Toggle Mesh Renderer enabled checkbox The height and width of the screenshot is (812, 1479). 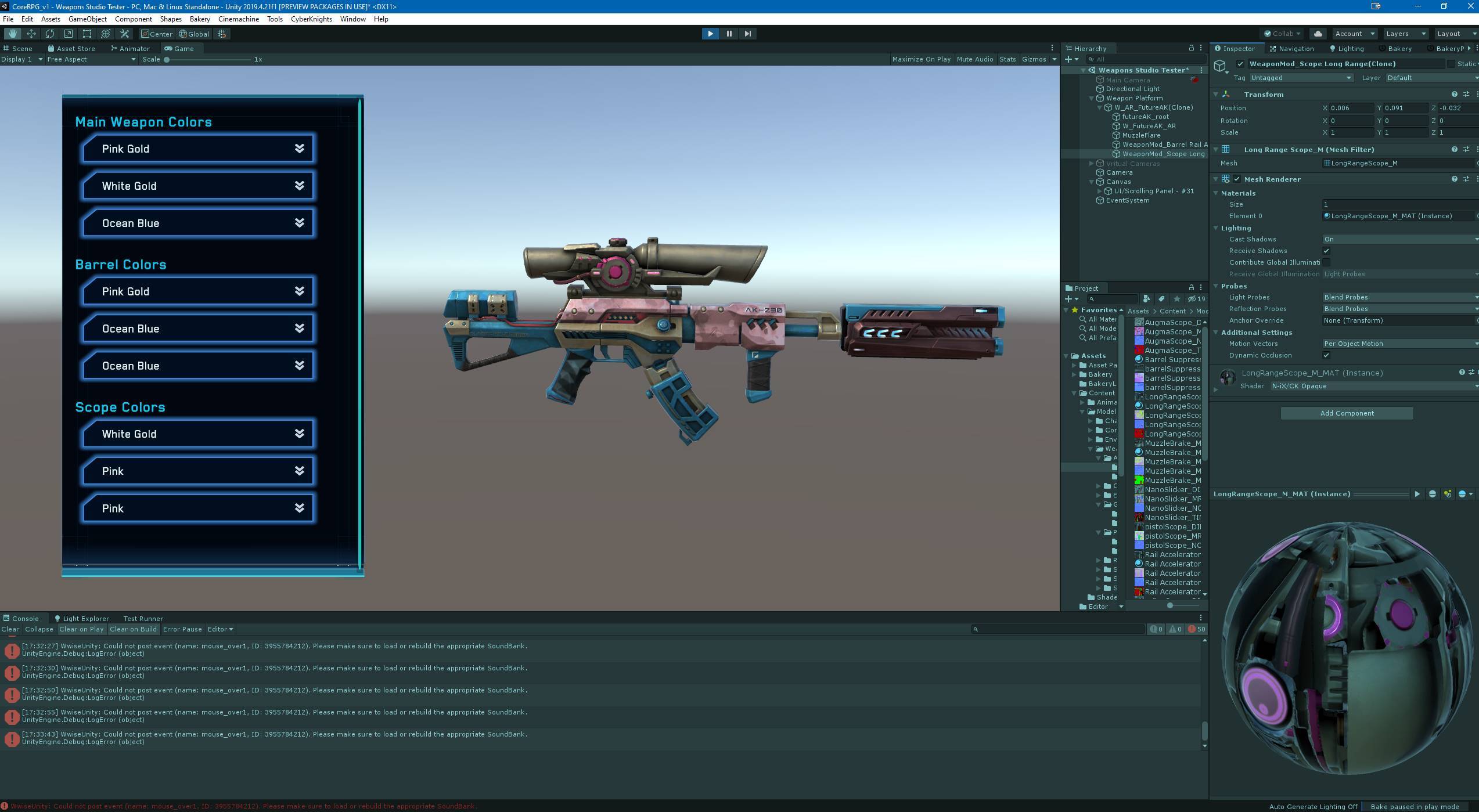(1237, 179)
